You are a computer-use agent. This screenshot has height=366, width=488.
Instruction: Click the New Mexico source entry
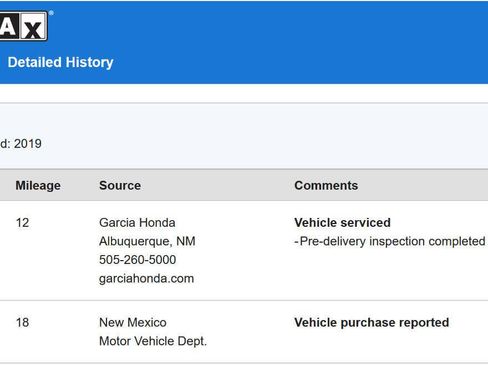133,323
